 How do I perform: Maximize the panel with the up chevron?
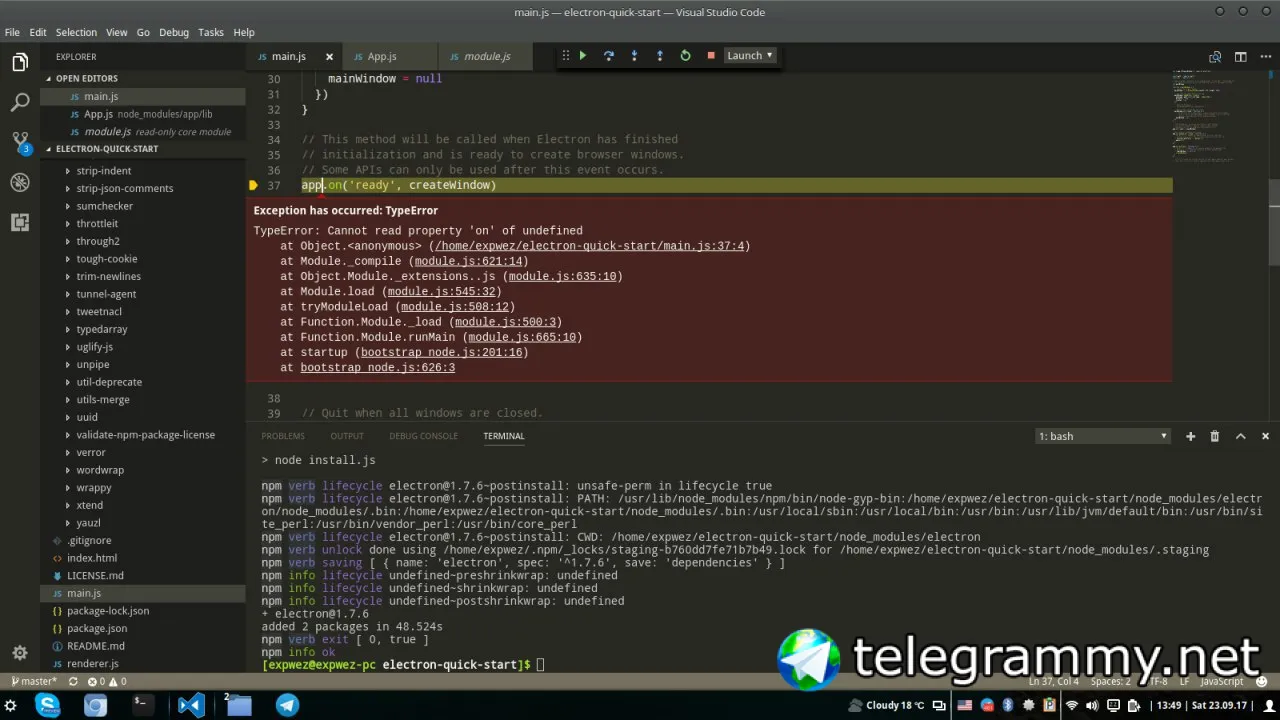point(1240,436)
